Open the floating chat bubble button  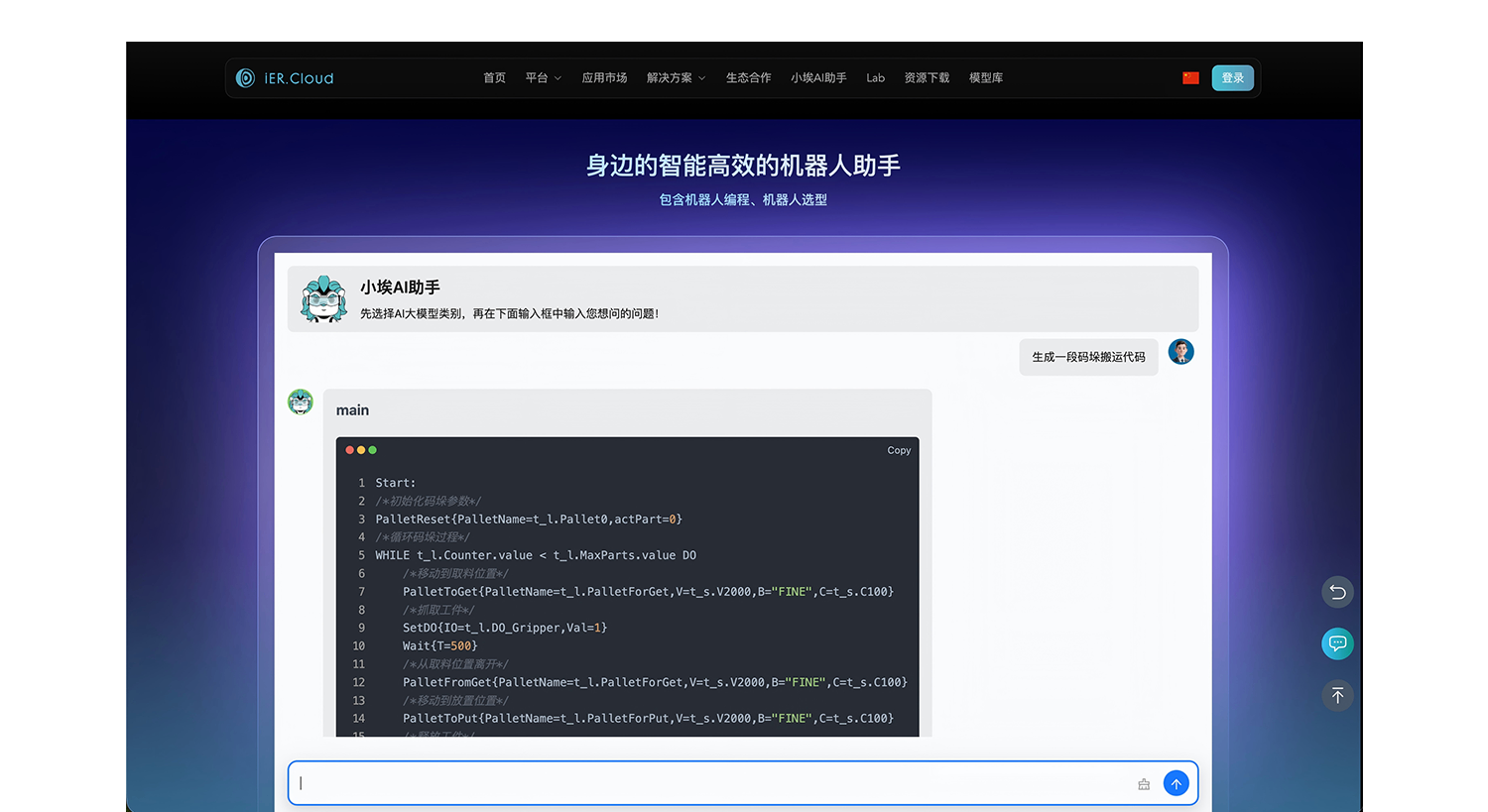coord(1337,643)
